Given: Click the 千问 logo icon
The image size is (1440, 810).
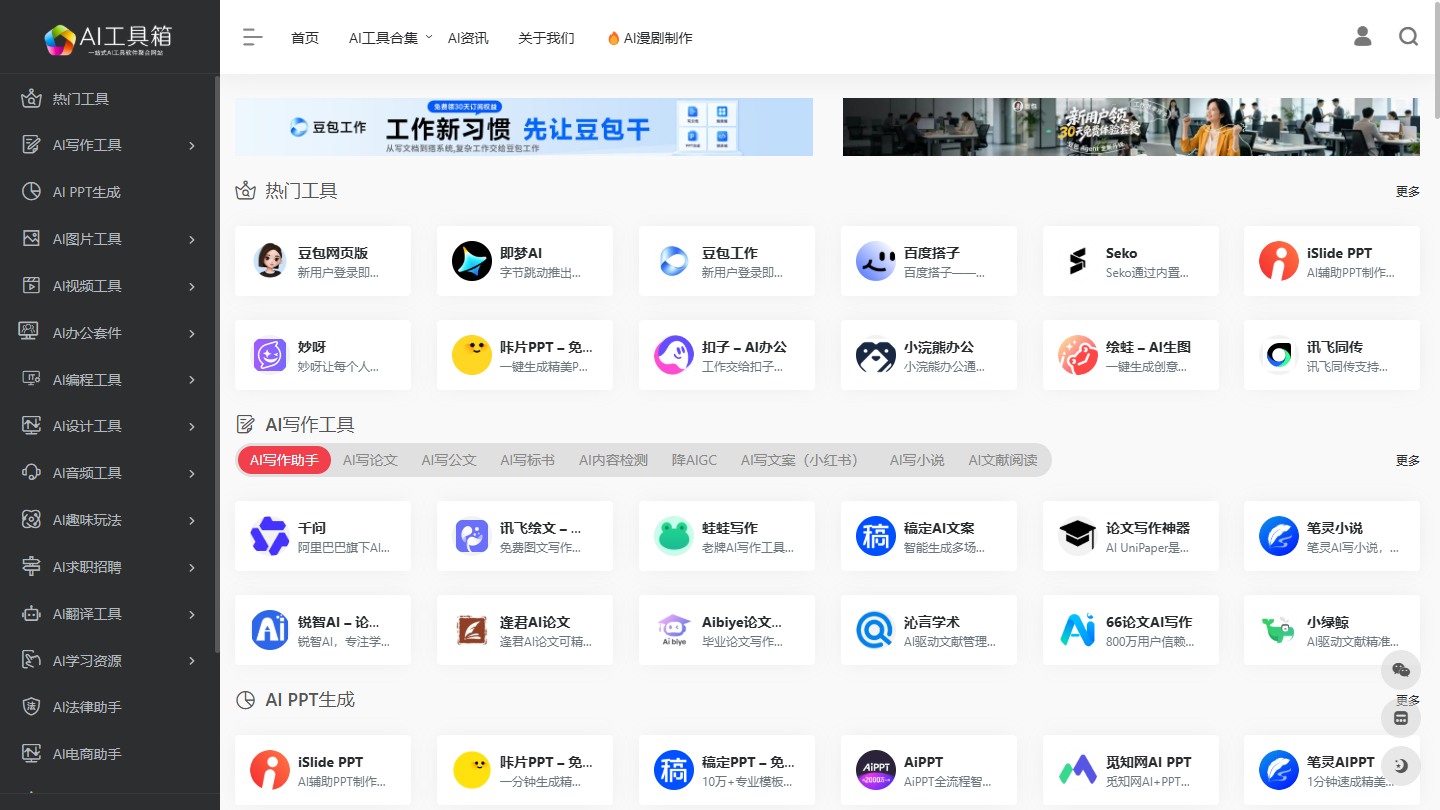Looking at the screenshot, I should (x=270, y=536).
